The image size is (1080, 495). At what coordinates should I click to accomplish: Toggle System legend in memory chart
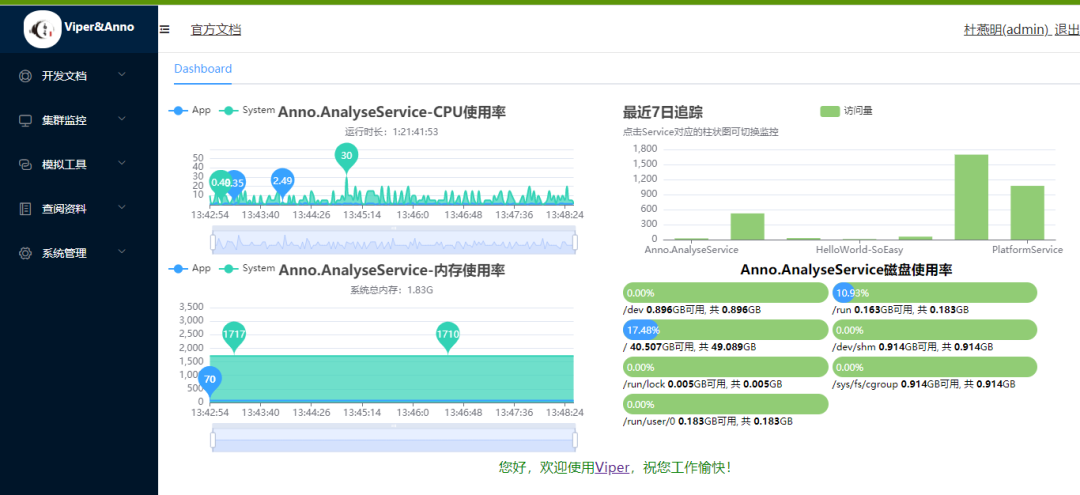(x=247, y=268)
